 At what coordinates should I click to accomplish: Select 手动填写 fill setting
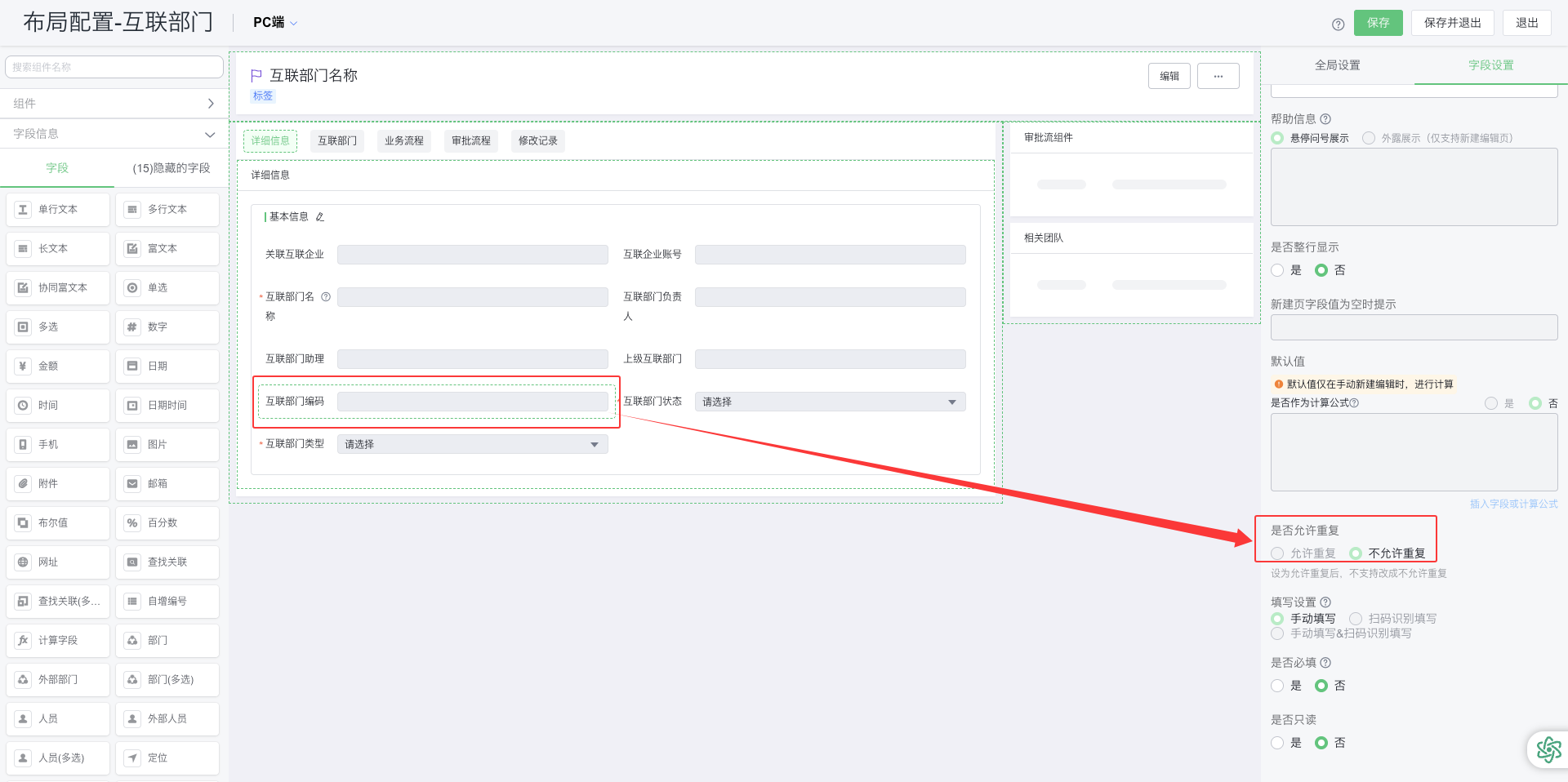point(1277,619)
